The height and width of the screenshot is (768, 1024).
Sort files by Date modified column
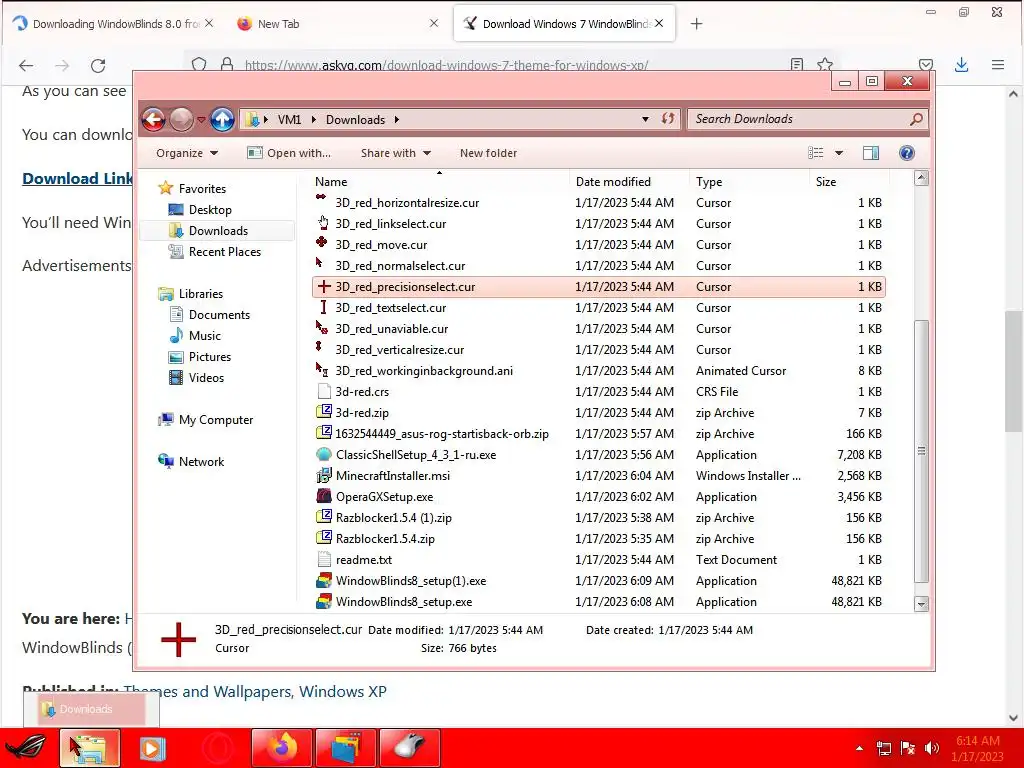[629, 182]
